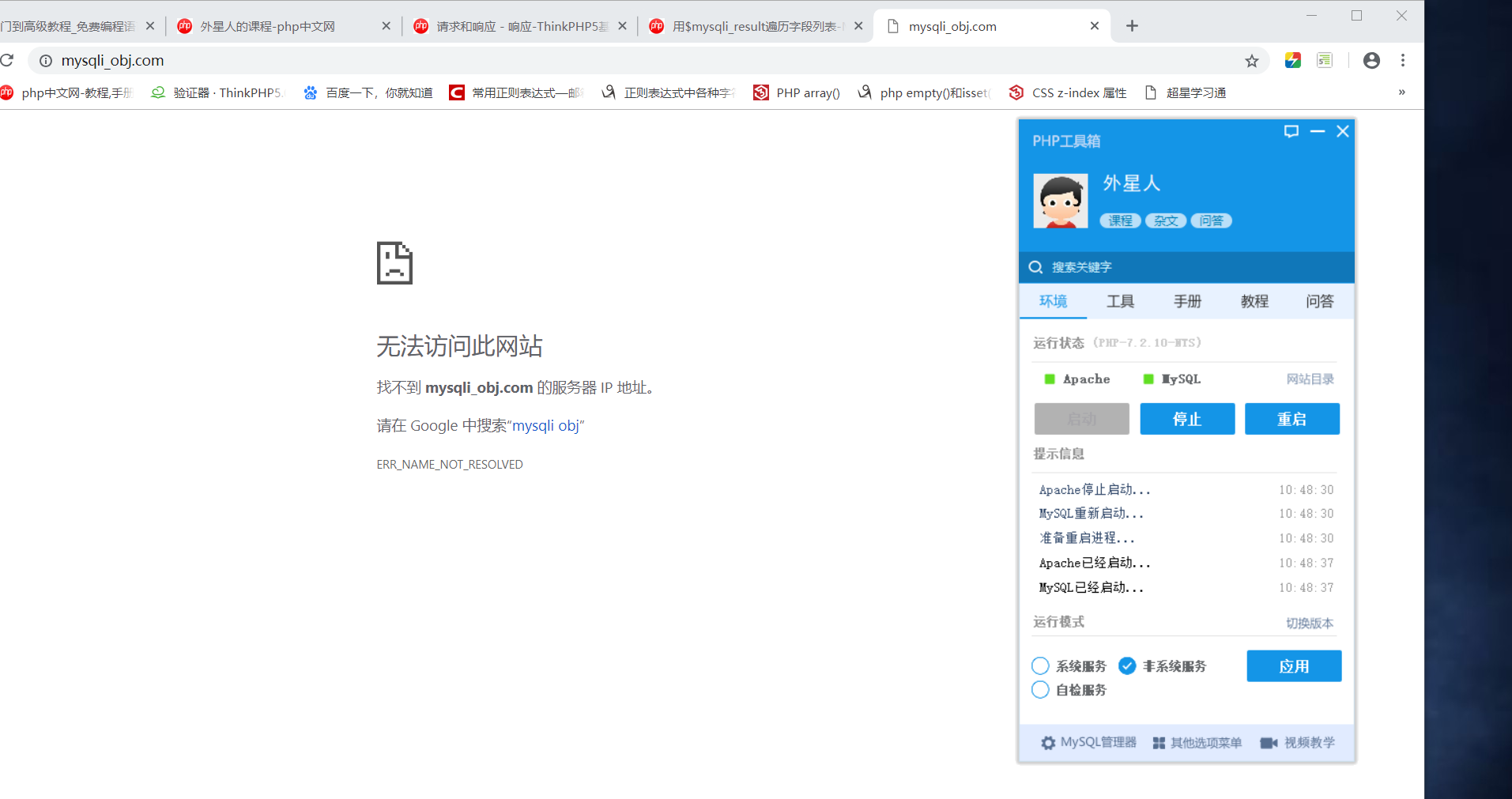The width and height of the screenshot is (1512, 799).
Task: Open the bookmarks overflow chevron
Action: (1402, 92)
